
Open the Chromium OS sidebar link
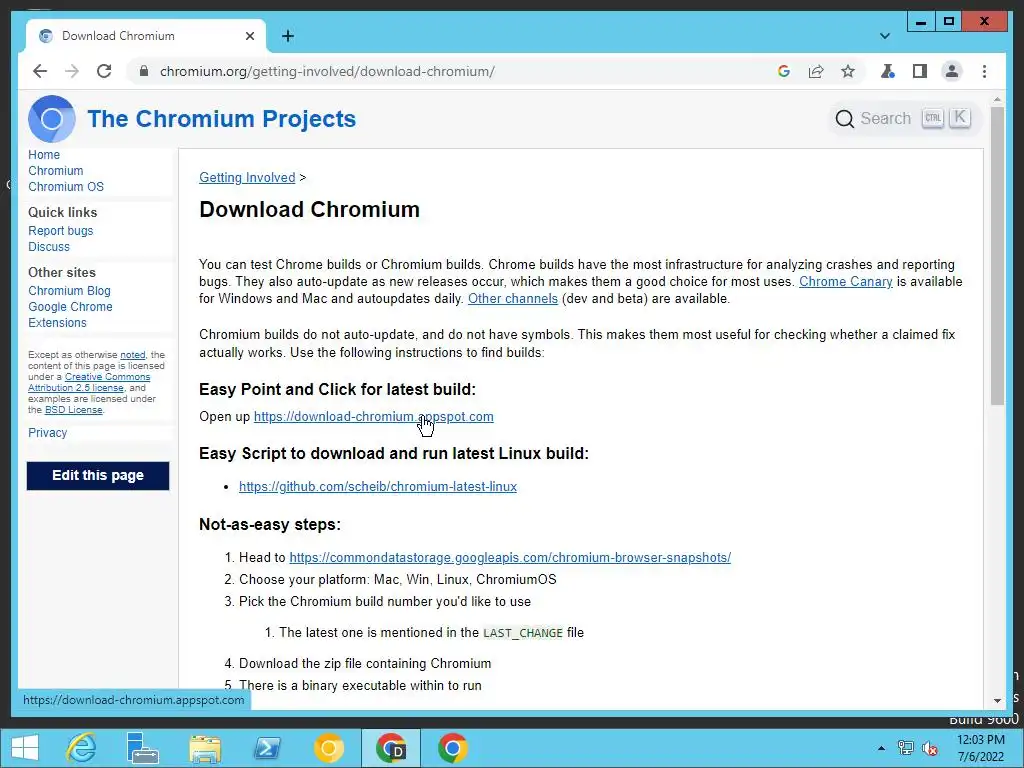66,187
